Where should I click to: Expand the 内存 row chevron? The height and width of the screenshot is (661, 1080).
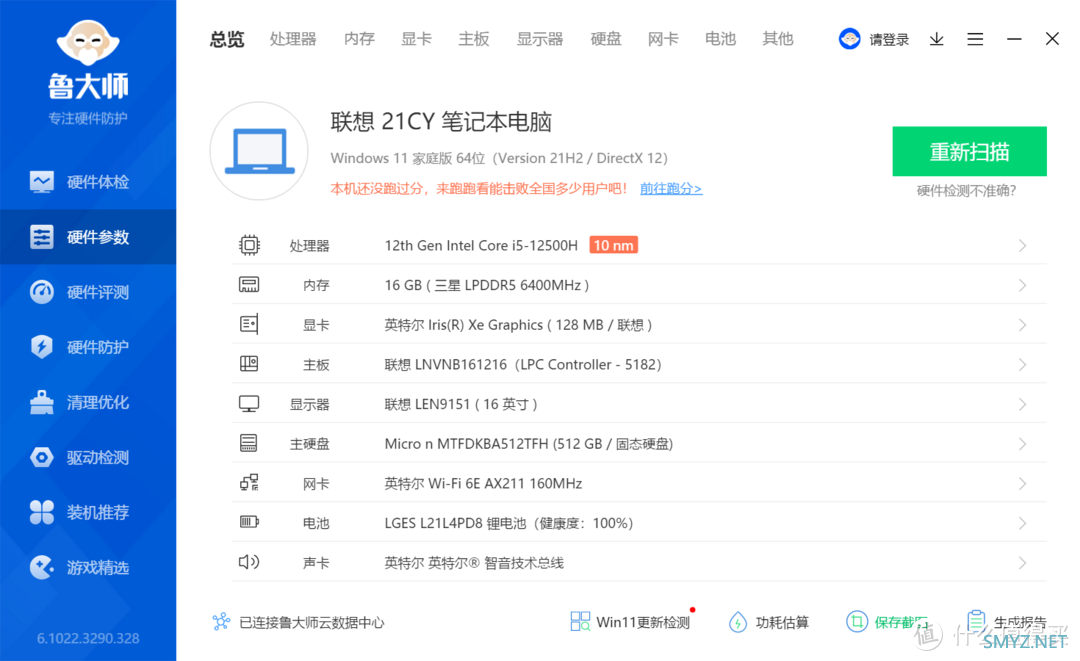pyautogui.click(x=1022, y=285)
